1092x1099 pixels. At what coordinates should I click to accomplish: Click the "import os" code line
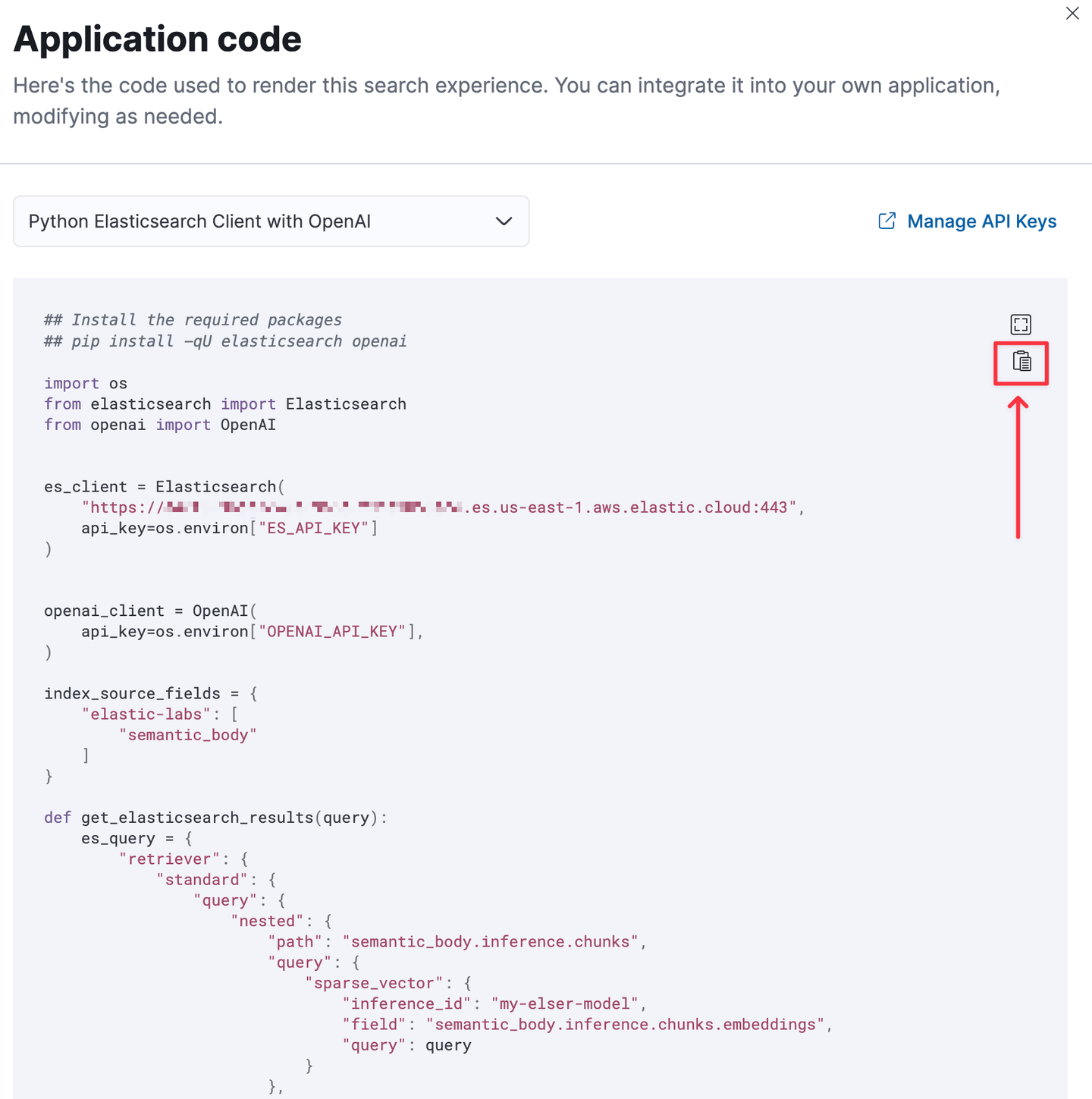(86, 383)
